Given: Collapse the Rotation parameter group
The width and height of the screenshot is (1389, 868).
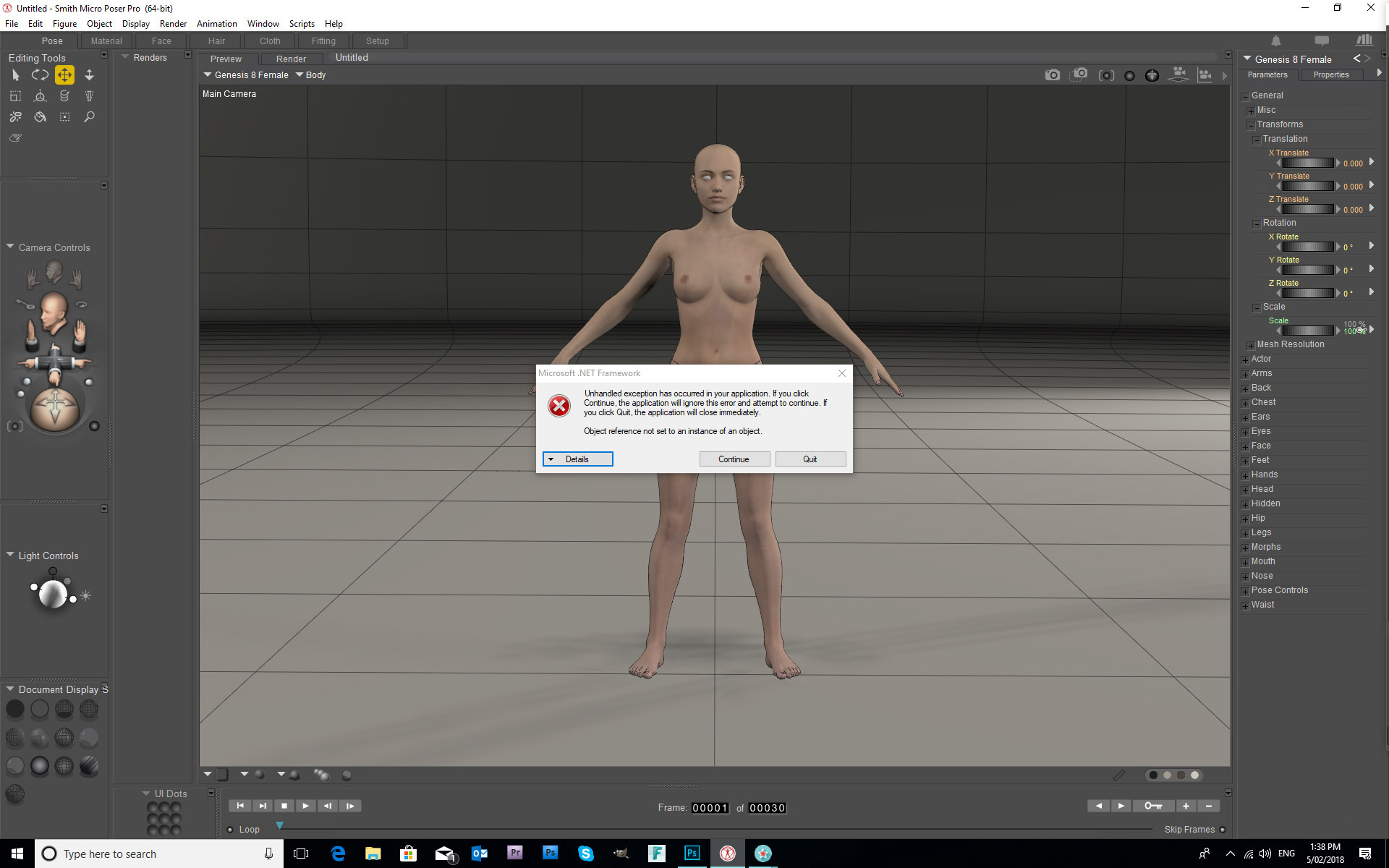Looking at the screenshot, I should click(x=1257, y=224).
